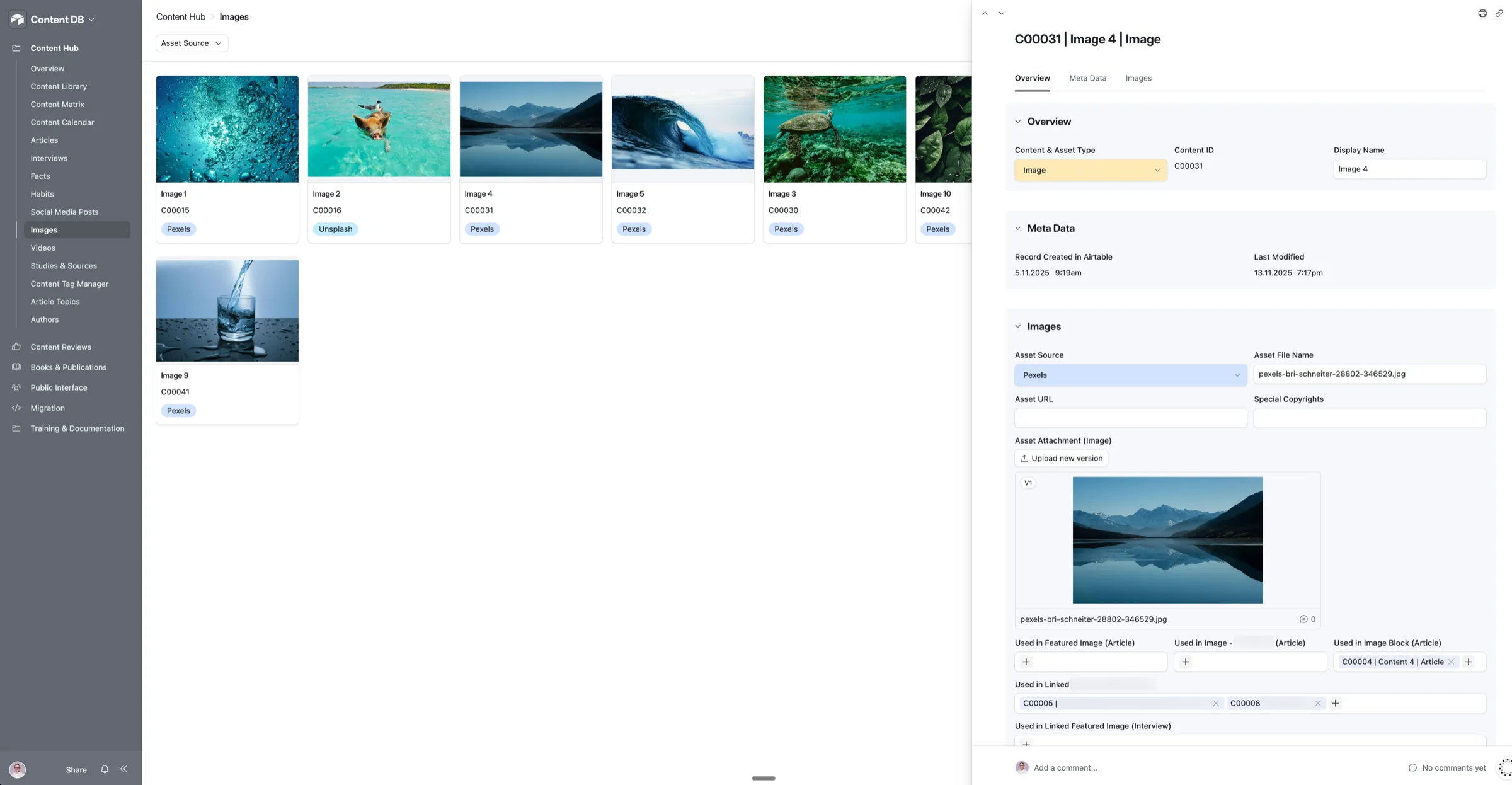This screenshot has height=785, width=1512.
Task: Click the Display Name input field
Action: tap(1409, 169)
